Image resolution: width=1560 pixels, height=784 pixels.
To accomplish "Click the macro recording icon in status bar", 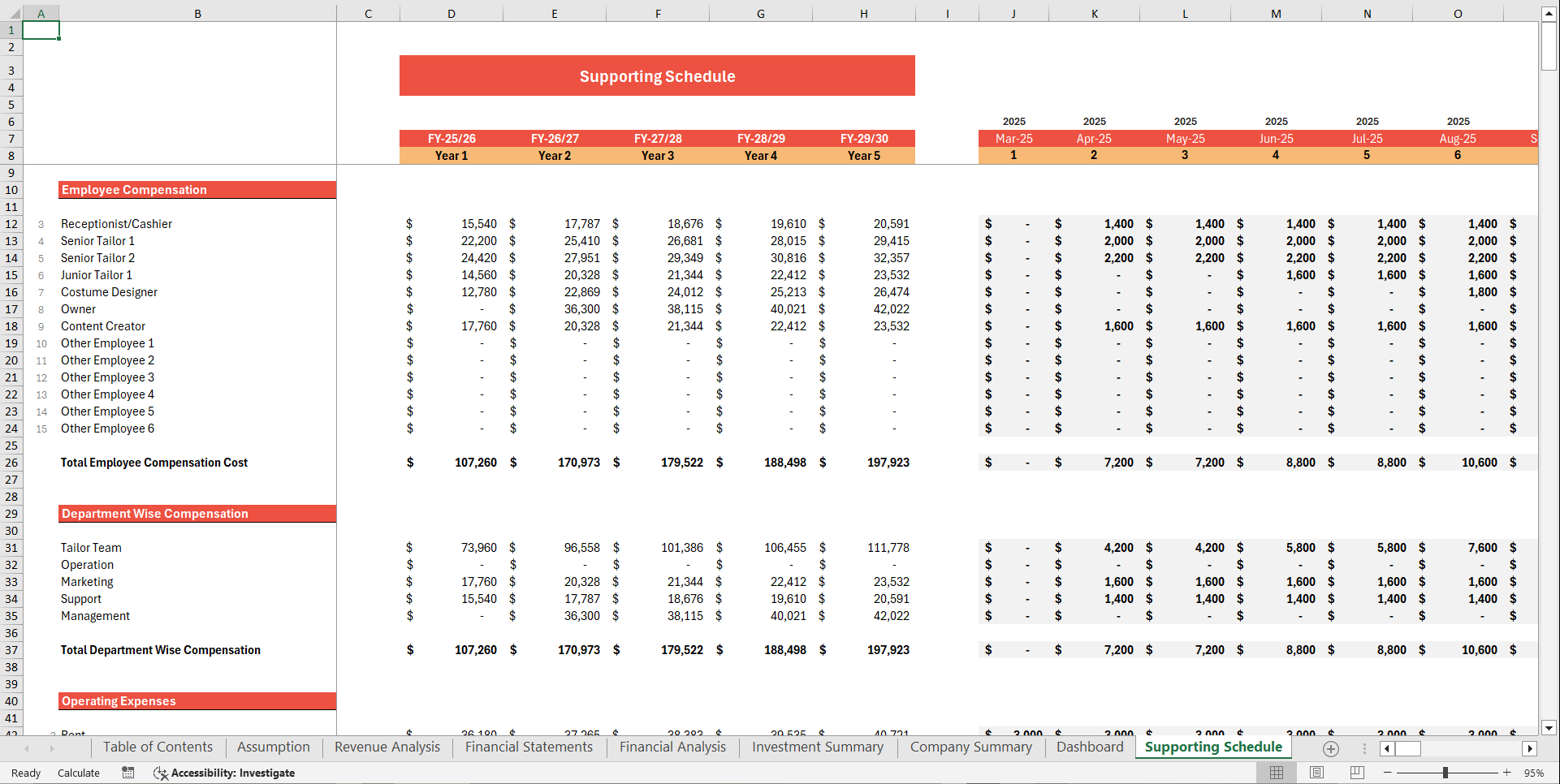I will [x=127, y=773].
